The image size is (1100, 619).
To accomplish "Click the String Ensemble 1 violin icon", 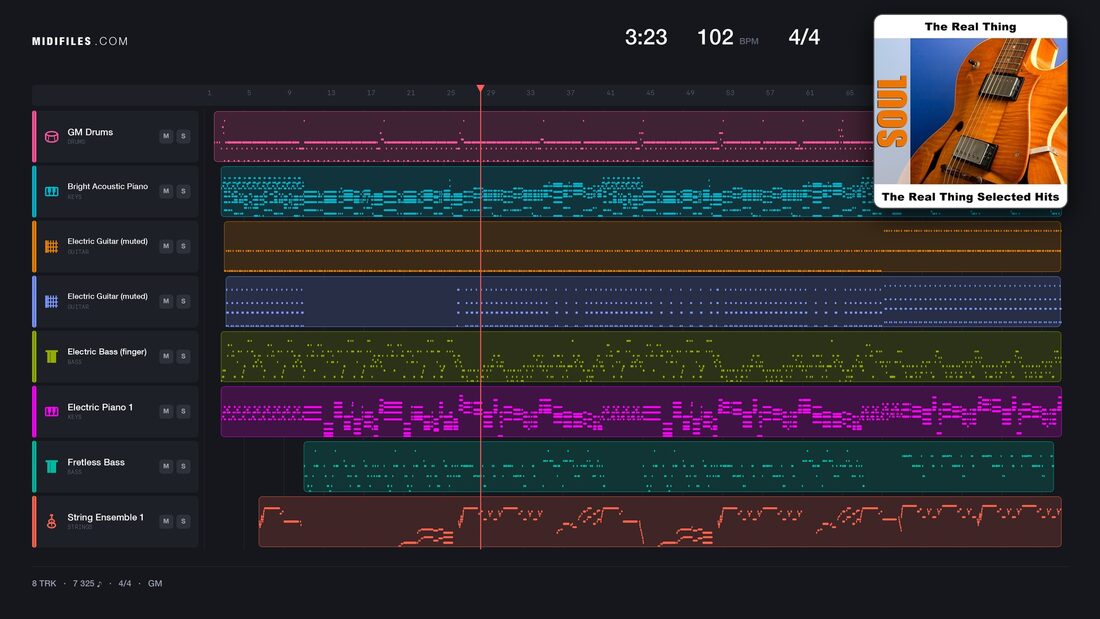I will pos(51,521).
